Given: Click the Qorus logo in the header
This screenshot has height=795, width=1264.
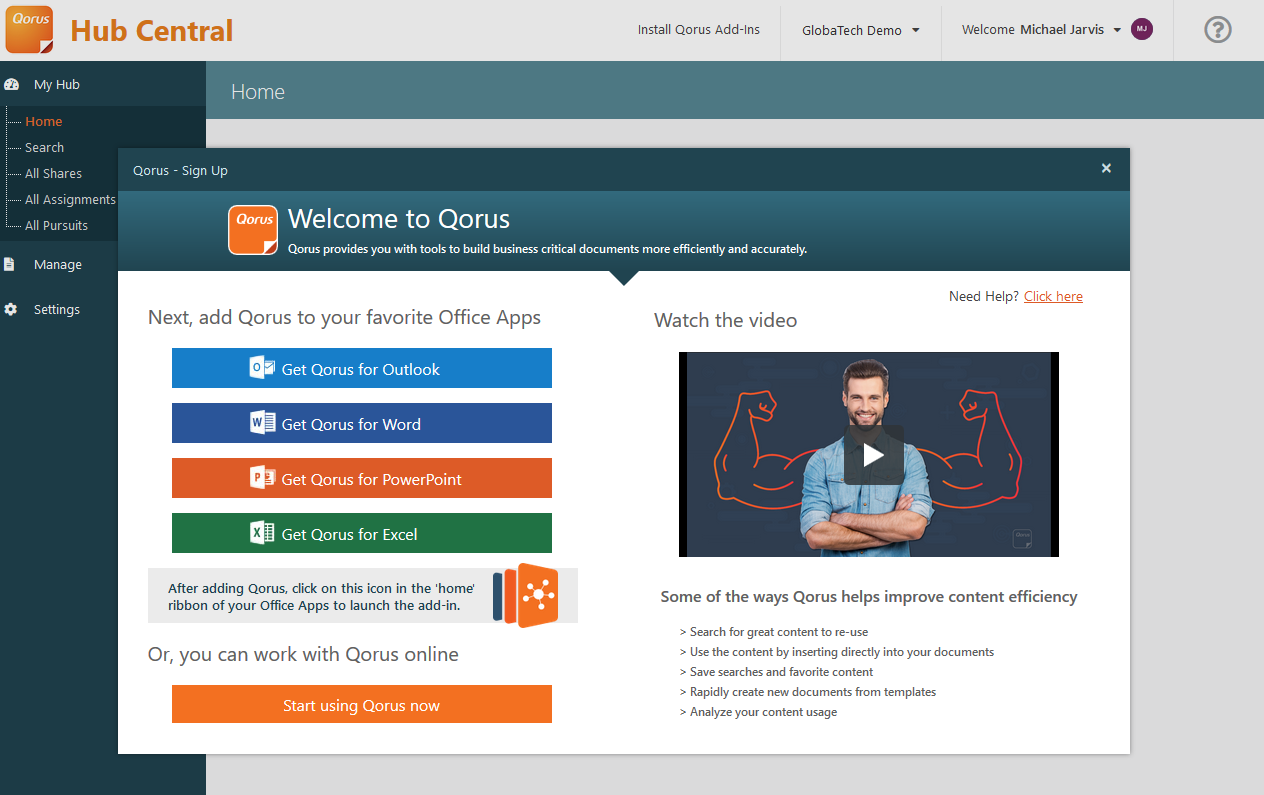Looking at the screenshot, I should pyautogui.click(x=29, y=30).
